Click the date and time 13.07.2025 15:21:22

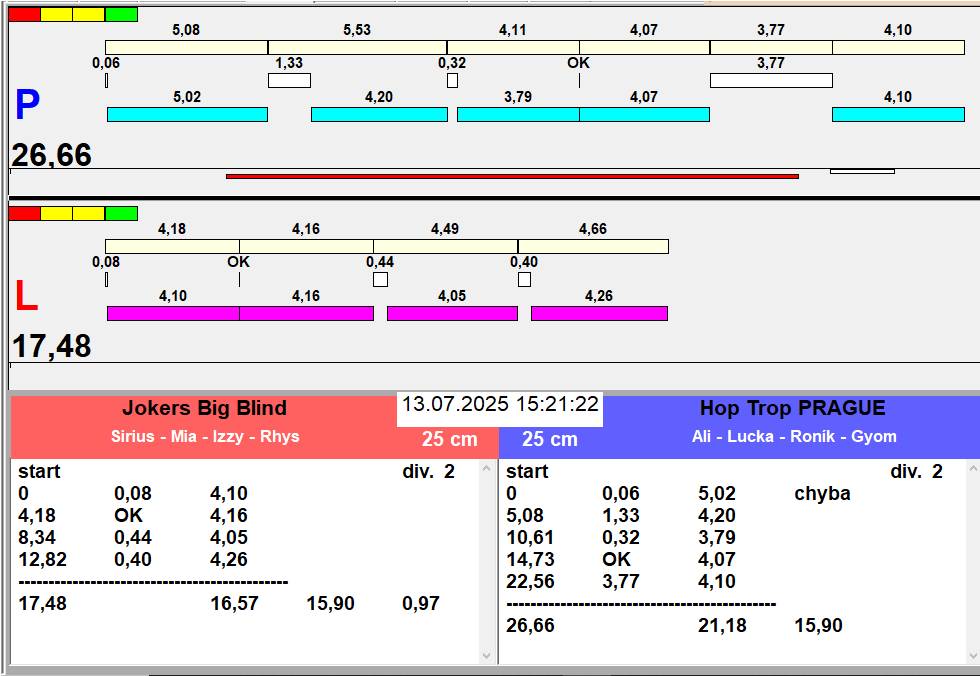point(500,404)
